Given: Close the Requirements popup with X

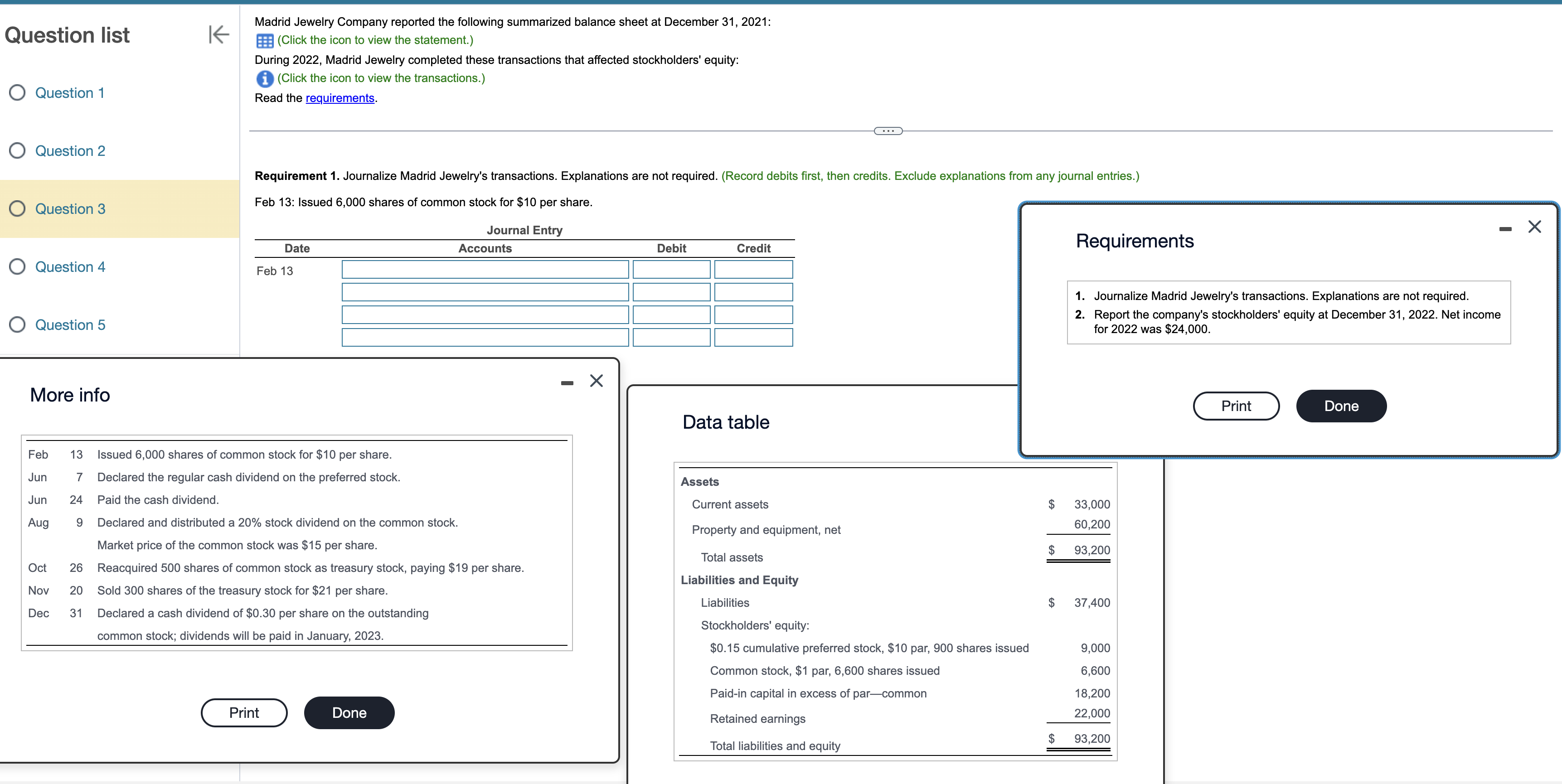Looking at the screenshot, I should [1534, 227].
